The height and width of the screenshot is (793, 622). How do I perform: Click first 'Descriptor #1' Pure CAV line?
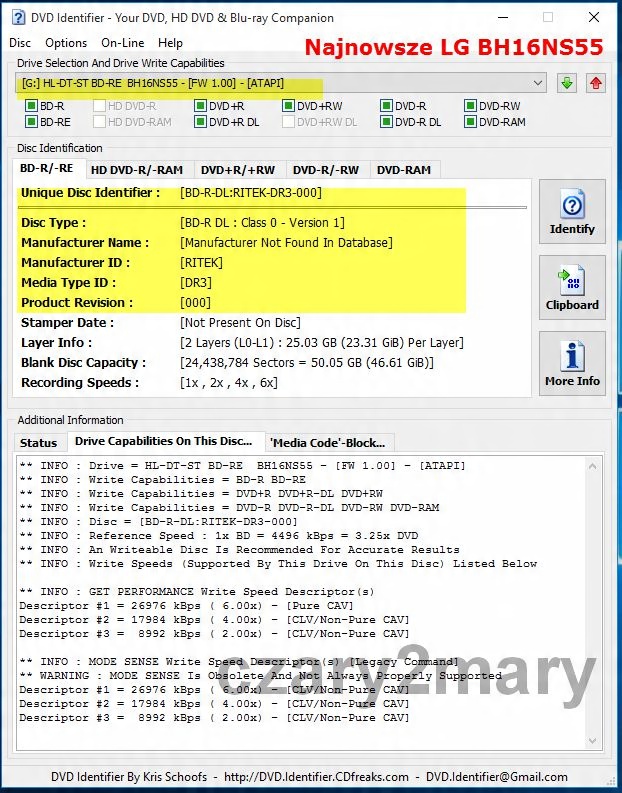click(187, 605)
